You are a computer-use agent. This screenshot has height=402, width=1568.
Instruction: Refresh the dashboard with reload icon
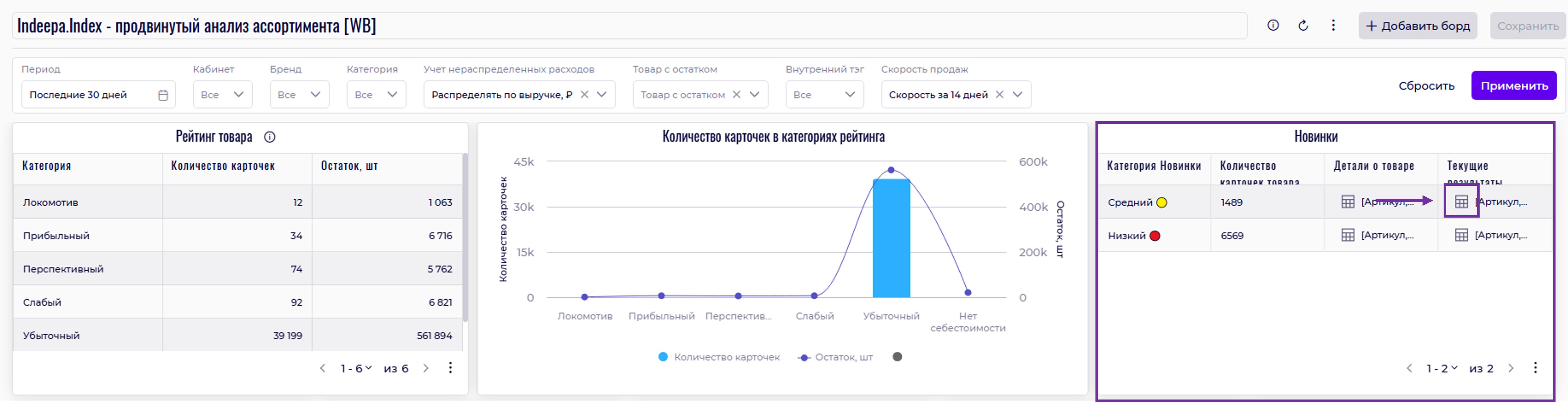pyautogui.click(x=1303, y=26)
